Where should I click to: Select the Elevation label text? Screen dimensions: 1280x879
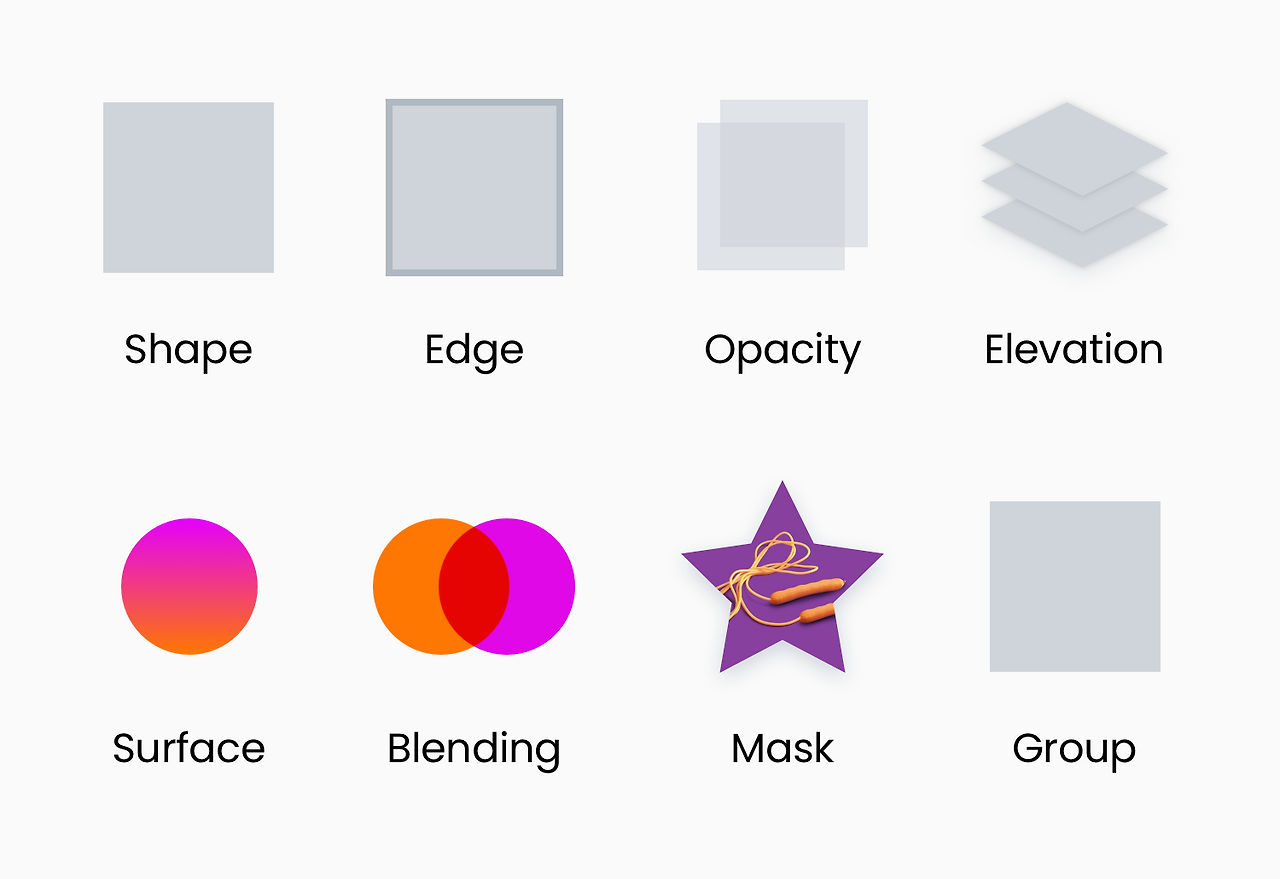click(x=1073, y=349)
